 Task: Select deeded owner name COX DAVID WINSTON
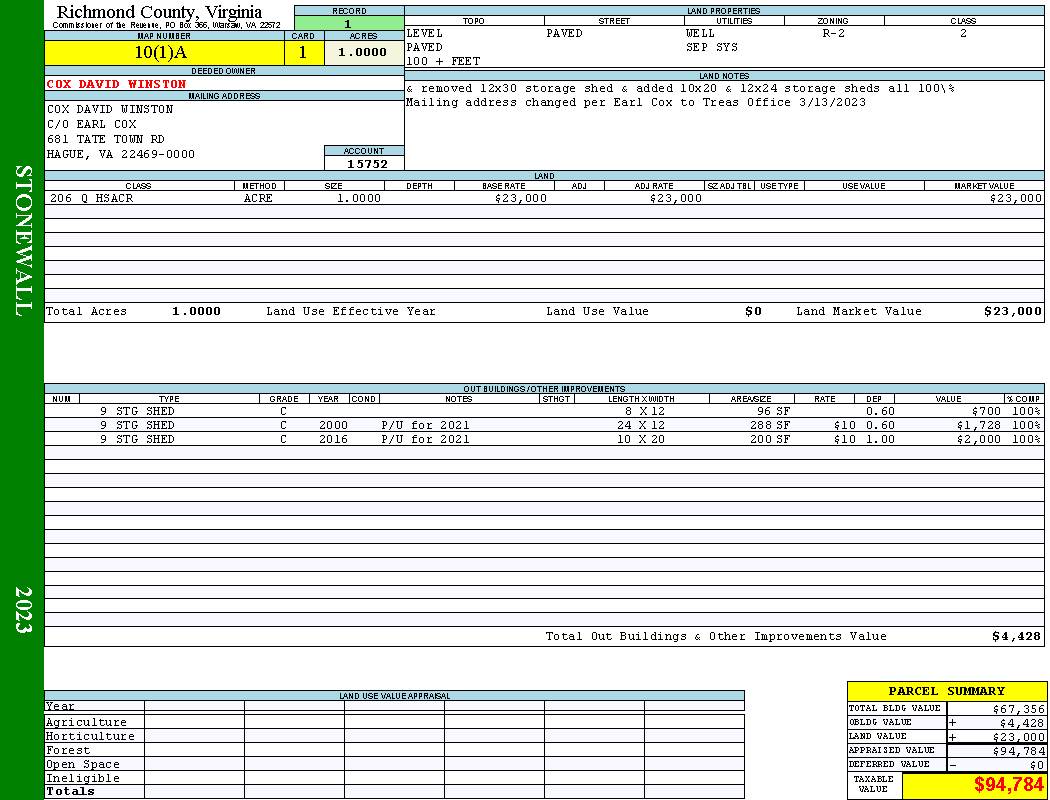[117, 84]
